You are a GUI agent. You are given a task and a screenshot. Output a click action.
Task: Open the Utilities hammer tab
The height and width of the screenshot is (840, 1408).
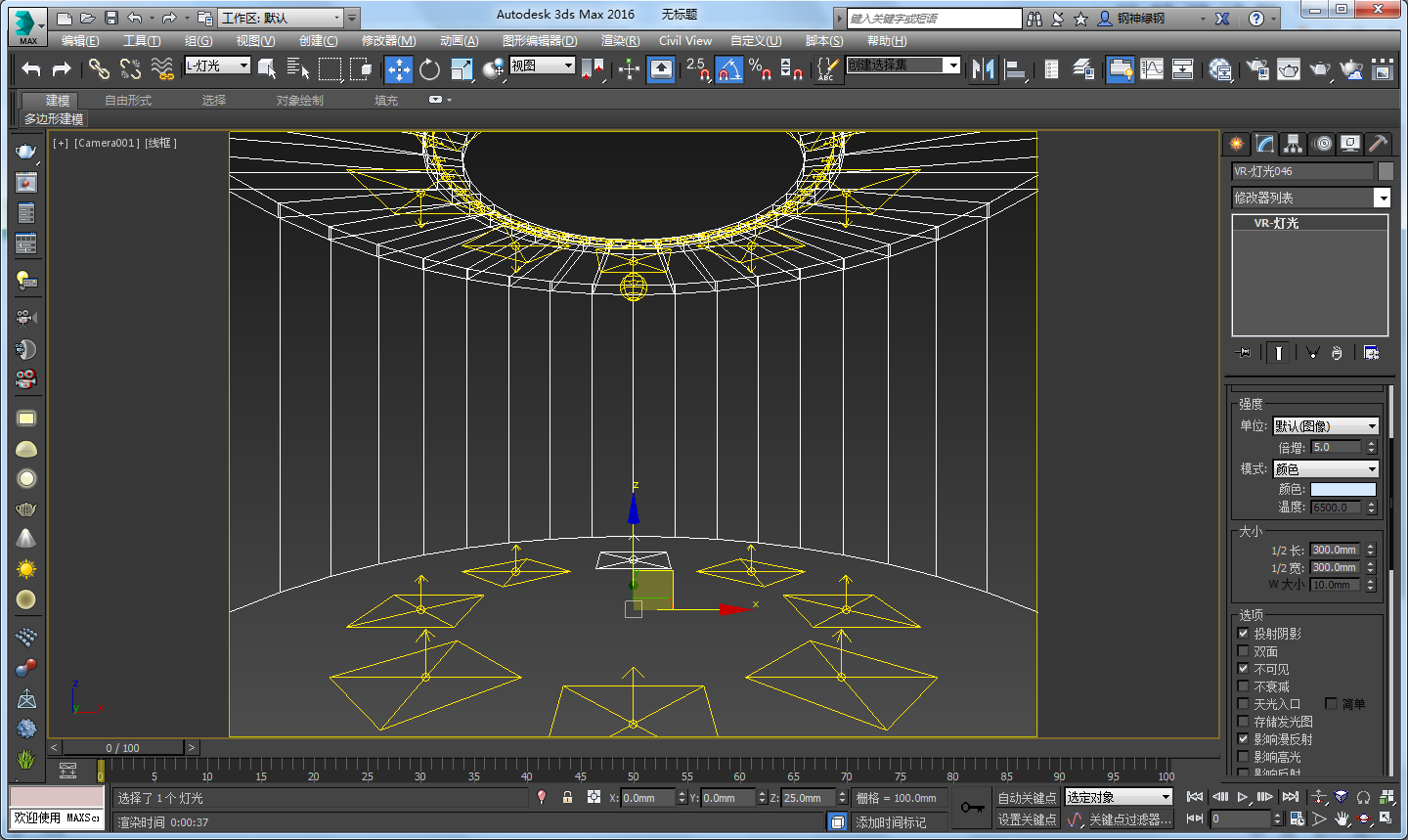click(1378, 144)
